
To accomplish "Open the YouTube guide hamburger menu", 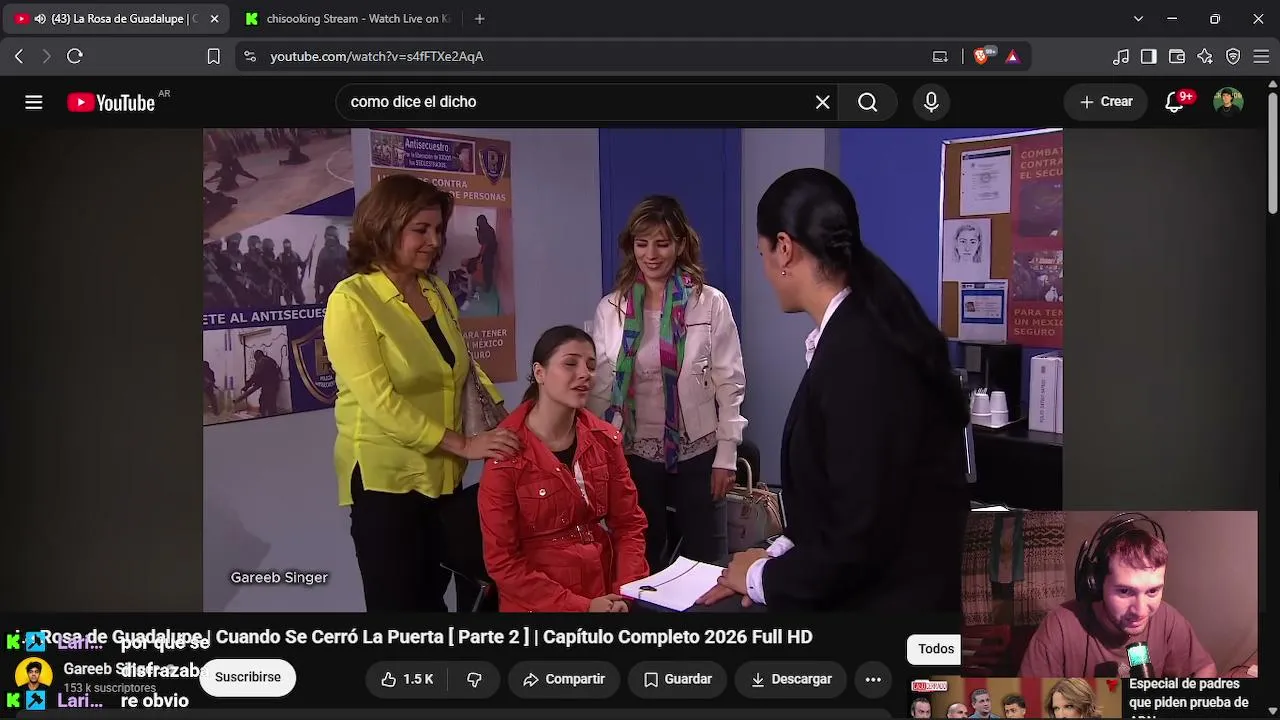I will pyautogui.click(x=34, y=102).
